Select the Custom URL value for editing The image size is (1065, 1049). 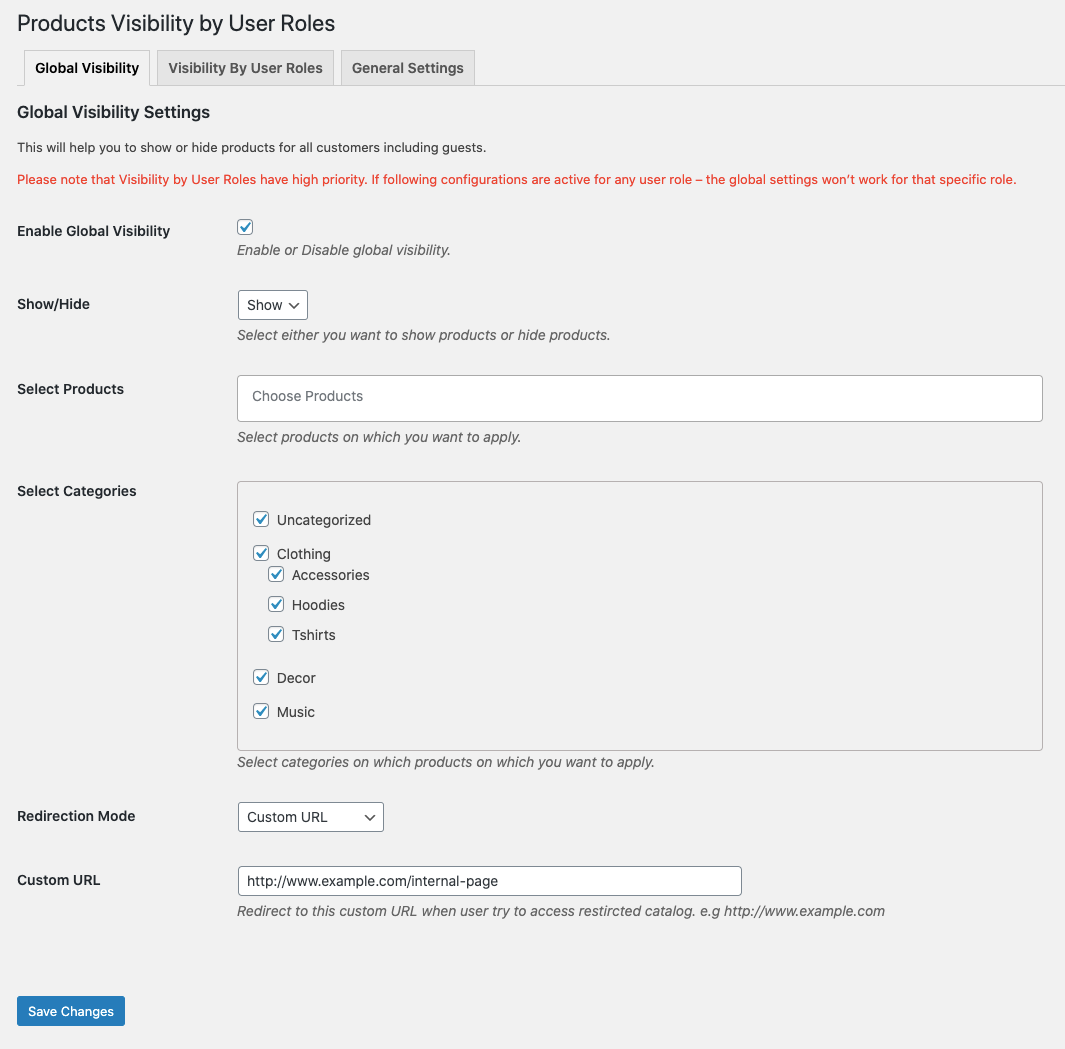tap(489, 881)
